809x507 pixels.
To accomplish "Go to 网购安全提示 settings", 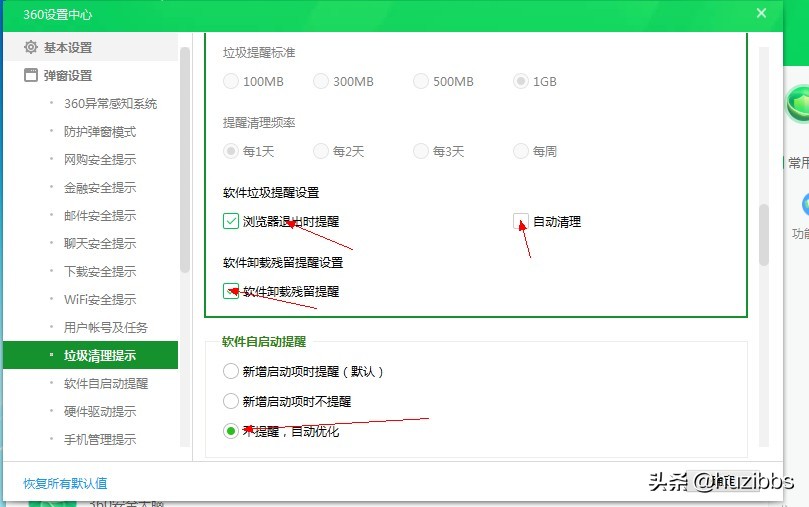I will pos(100,159).
